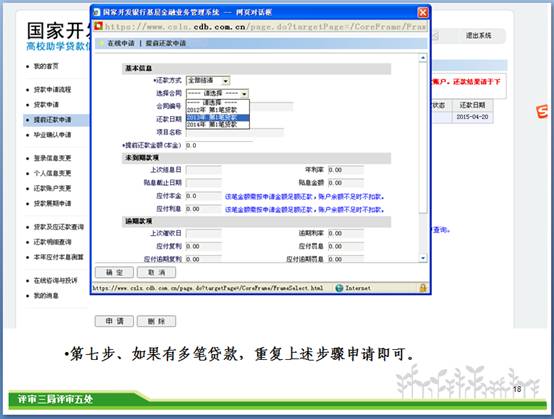Close the web dialog with the red X
The width and height of the screenshot is (554, 419).
tap(423, 12)
